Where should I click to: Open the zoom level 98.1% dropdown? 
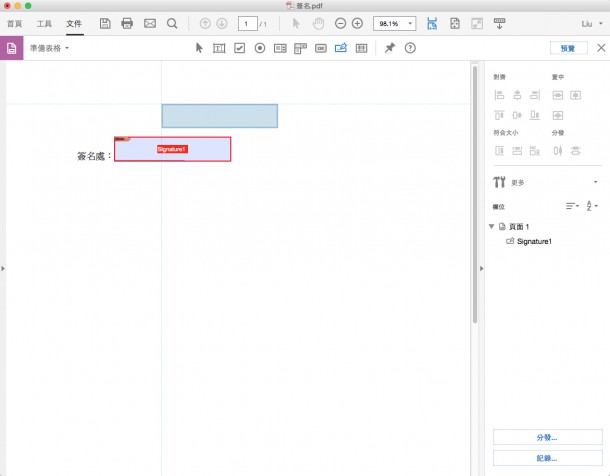click(x=394, y=23)
